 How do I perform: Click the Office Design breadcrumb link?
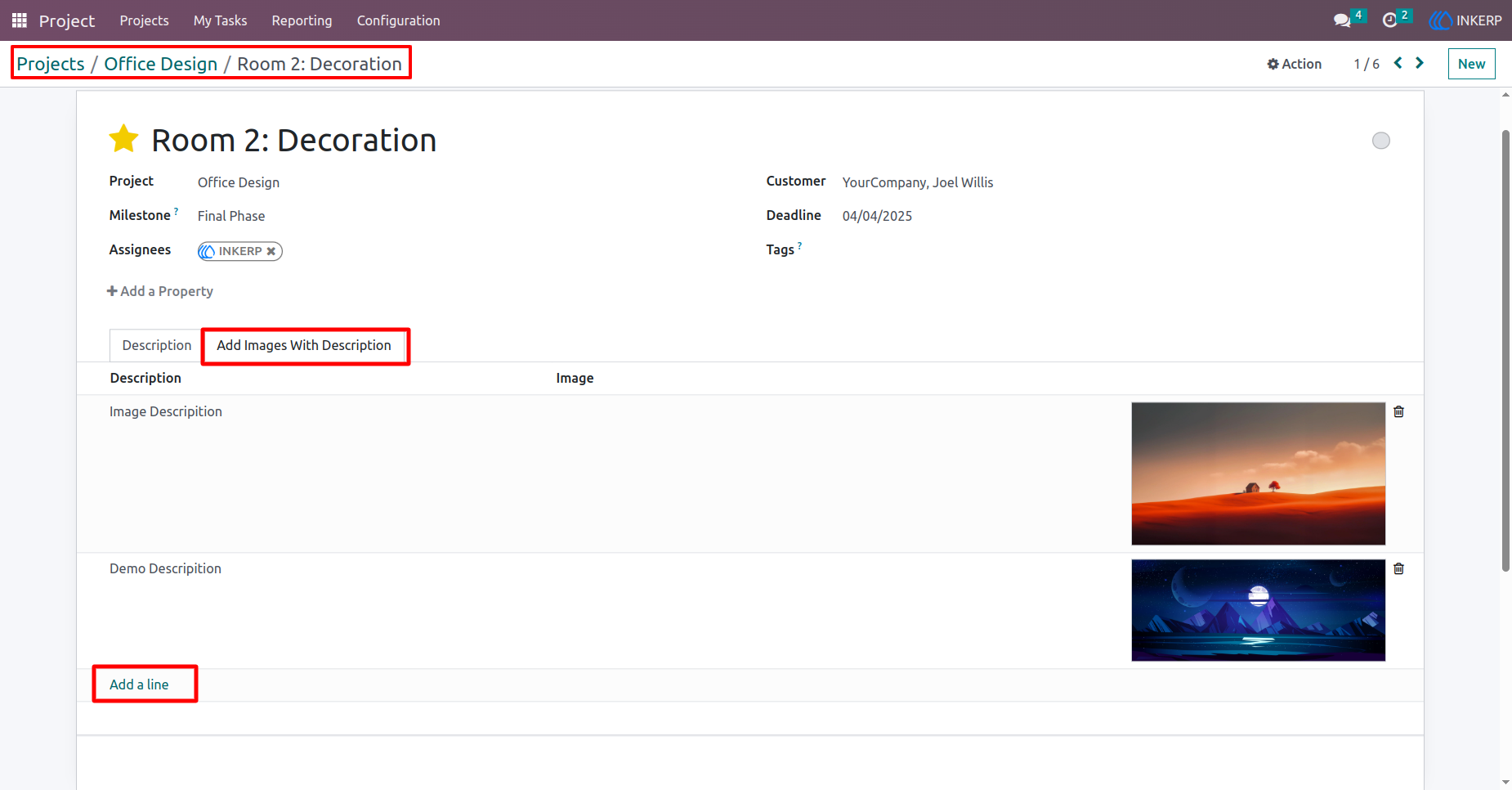(161, 64)
